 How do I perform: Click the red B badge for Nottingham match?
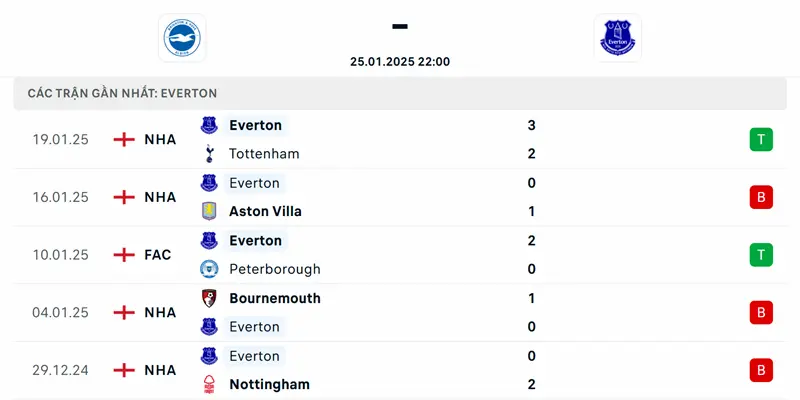click(x=761, y=370)
